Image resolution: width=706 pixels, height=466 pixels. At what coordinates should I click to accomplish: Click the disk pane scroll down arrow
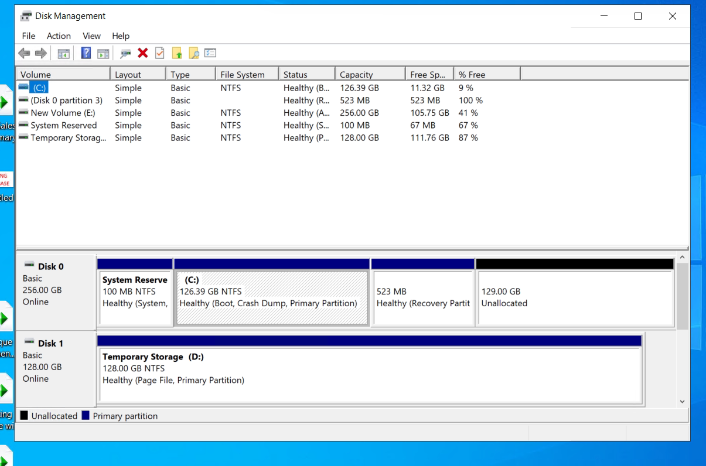point(682,402)
